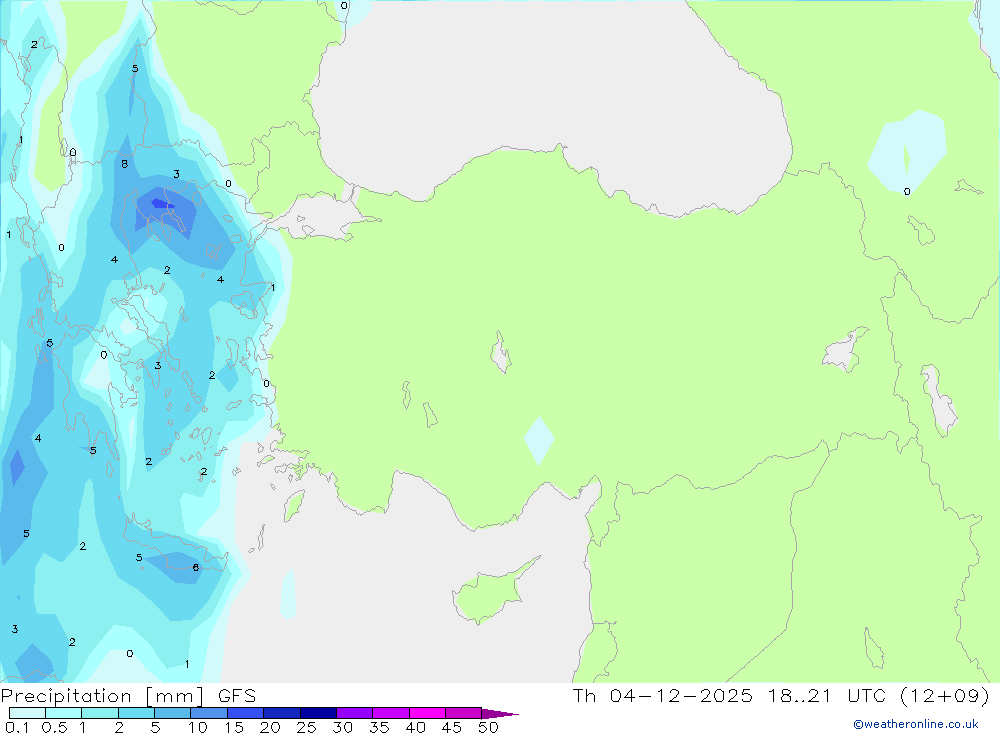Choose the 10–15 mm legend swatch

(209, 713)
